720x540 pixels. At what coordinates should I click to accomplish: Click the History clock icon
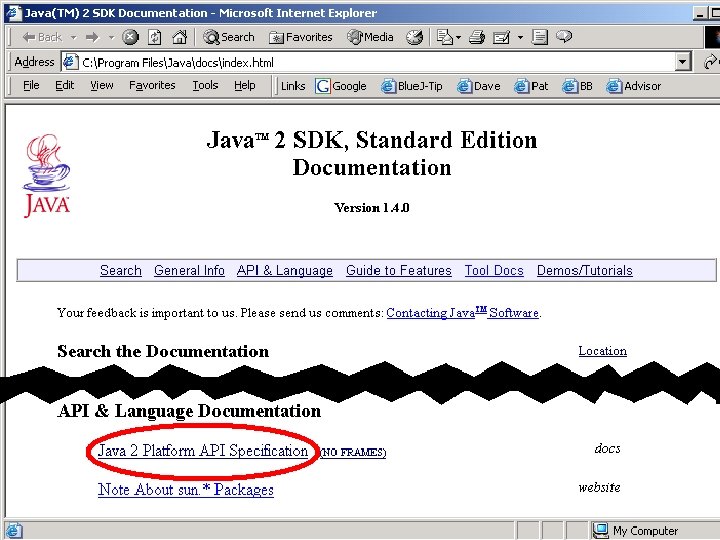coord(414,37)
